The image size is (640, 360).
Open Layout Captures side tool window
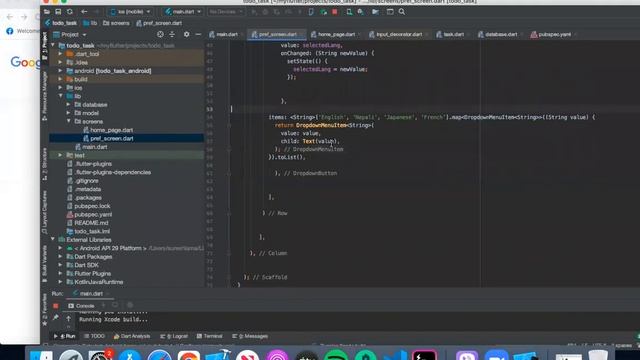44,212
